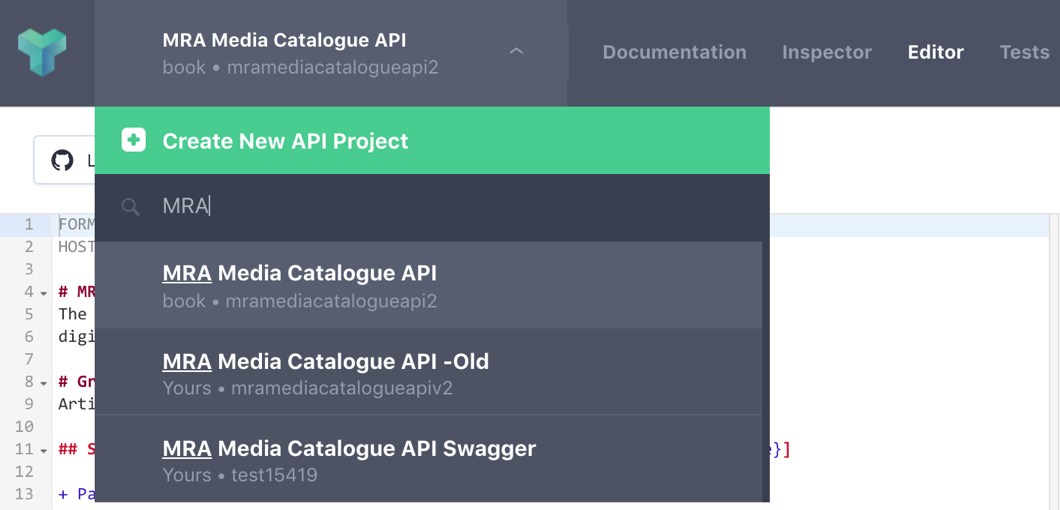Switch to the Inspector tab
Viewport: 1060px width, 510px height.
click(827, 52)
